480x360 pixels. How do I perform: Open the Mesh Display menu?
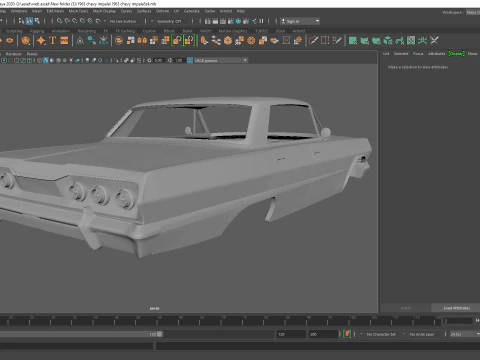pyautogui.click(x=104, y=11)
